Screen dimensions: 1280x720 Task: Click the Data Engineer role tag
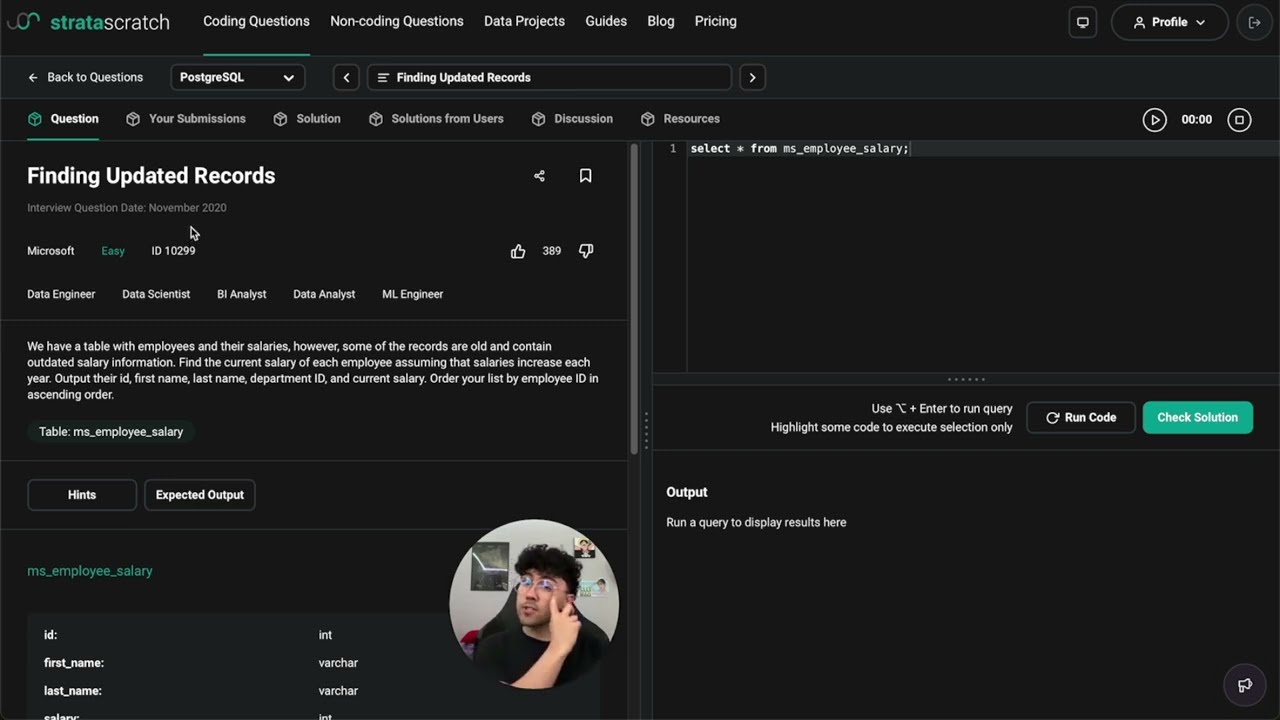tap(61, 294)
